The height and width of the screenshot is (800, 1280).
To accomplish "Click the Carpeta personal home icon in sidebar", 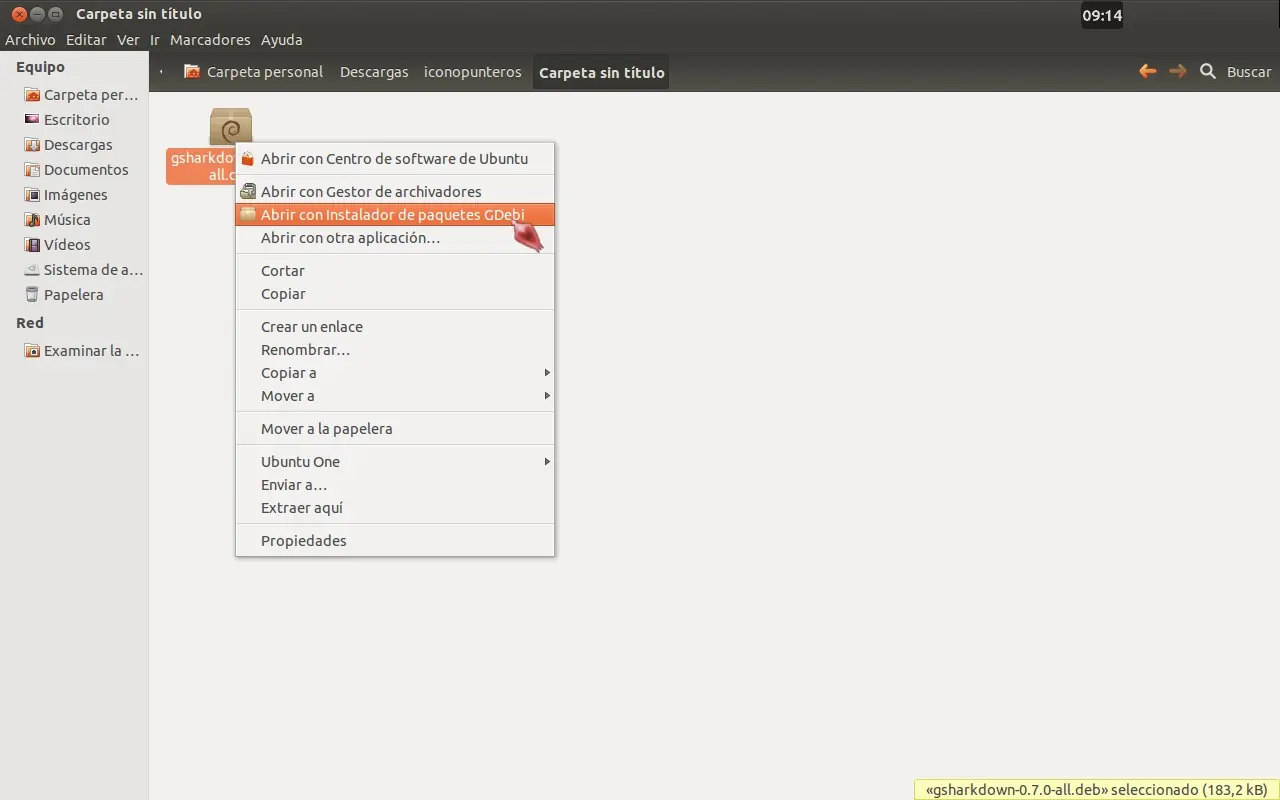I will click(x=32, y=95).
